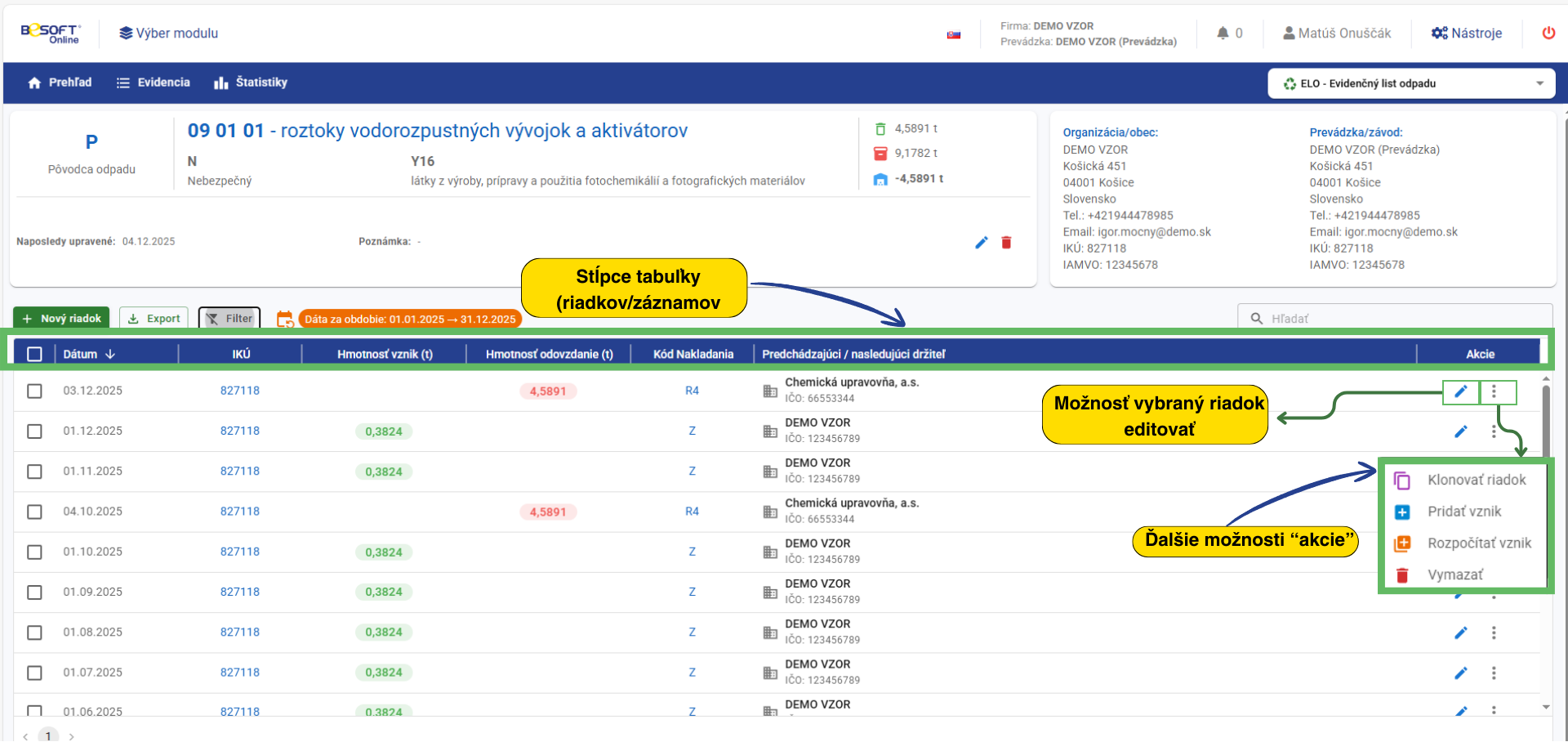The width and height of the screenshot is (1568, 742).
Task: Open the Štatistiky tab
Action: tap(251, 83)
